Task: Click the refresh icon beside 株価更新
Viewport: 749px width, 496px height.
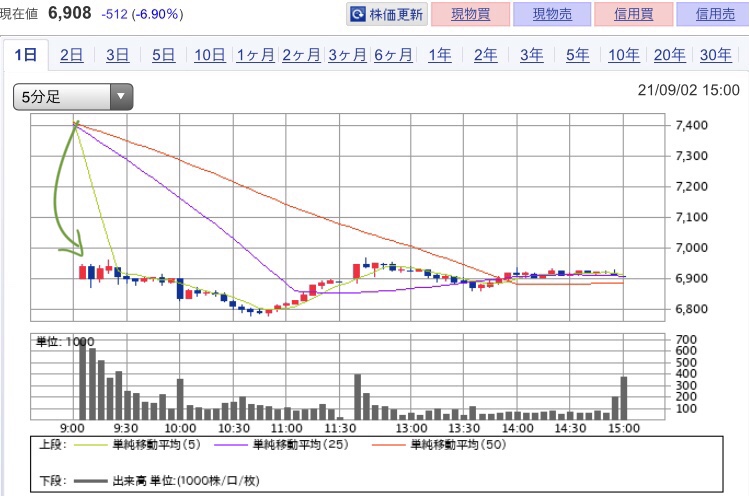Action: [358, 14]
